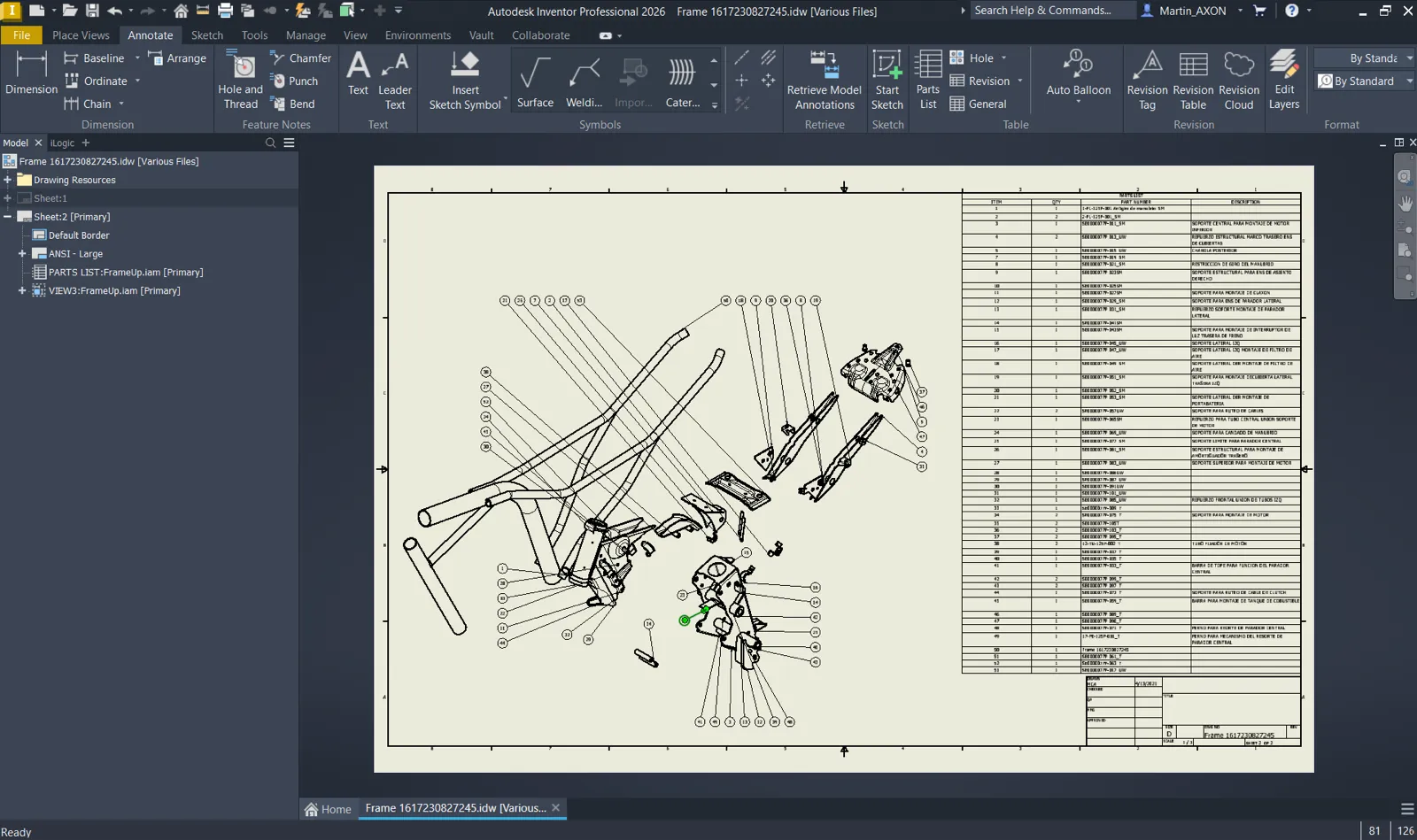This screenshot has height=840, width=1417.
Task: Add a Revision Tag
Action: [x=1147, y=81]
